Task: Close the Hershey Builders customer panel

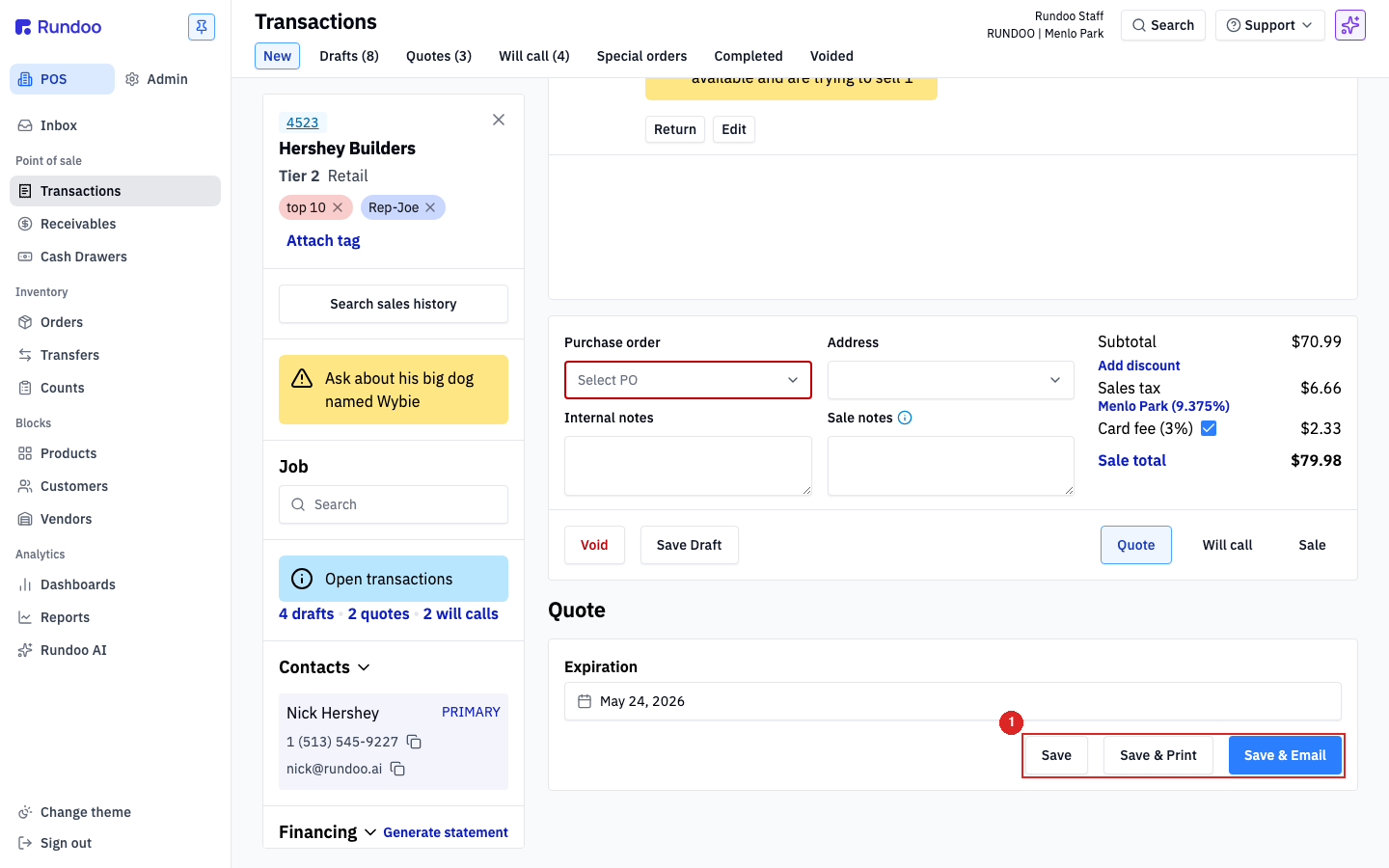Action: coord(499,120)
